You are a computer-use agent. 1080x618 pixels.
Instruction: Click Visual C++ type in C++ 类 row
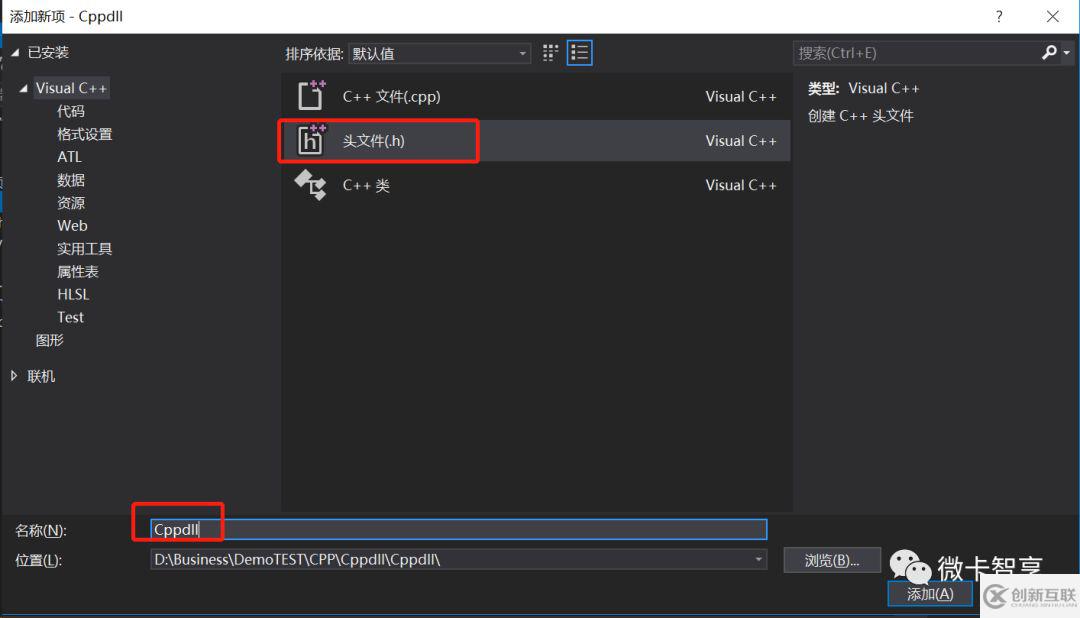coord(741,185)
